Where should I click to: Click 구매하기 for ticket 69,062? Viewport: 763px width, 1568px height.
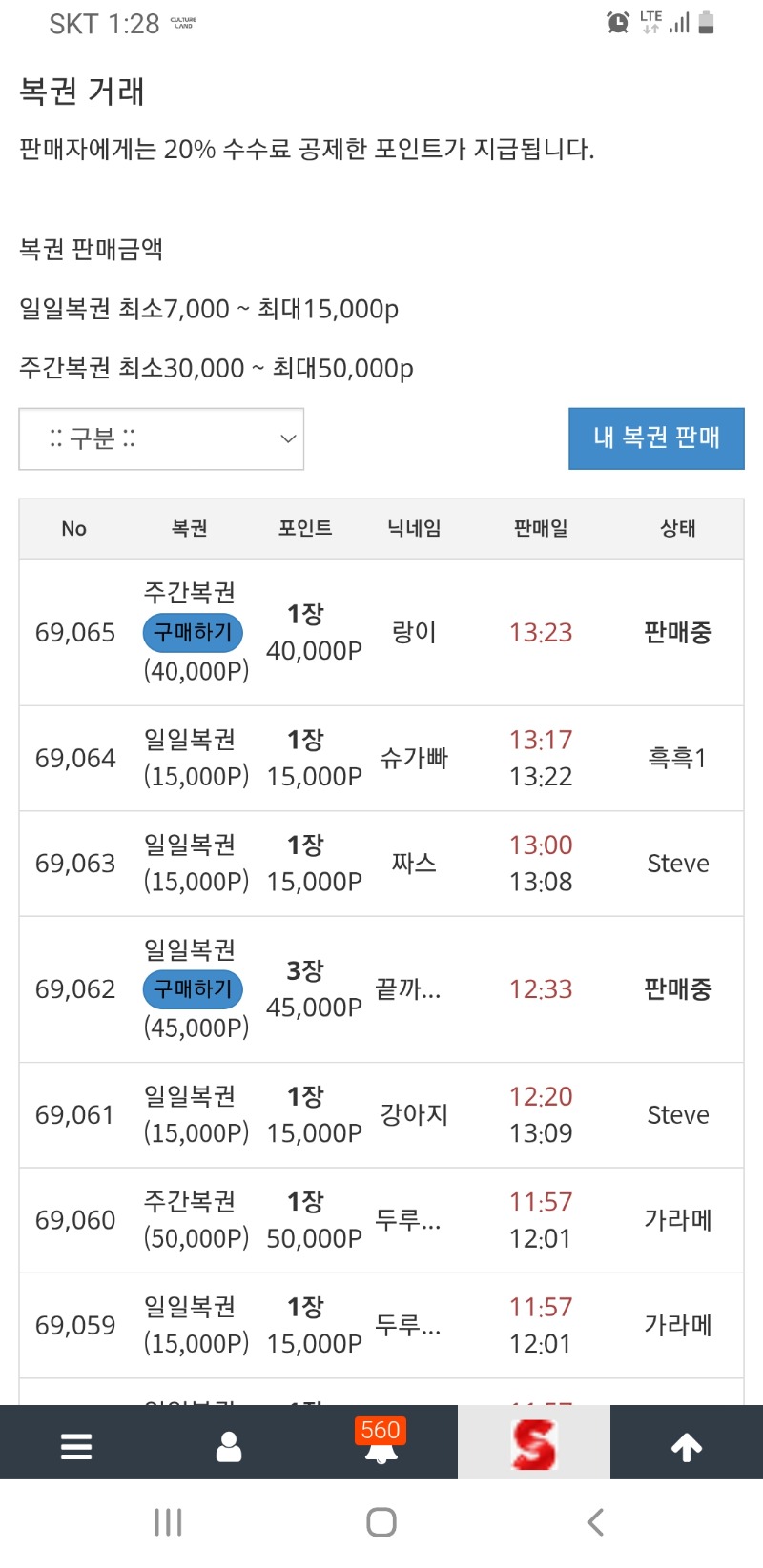coord(193,989)
